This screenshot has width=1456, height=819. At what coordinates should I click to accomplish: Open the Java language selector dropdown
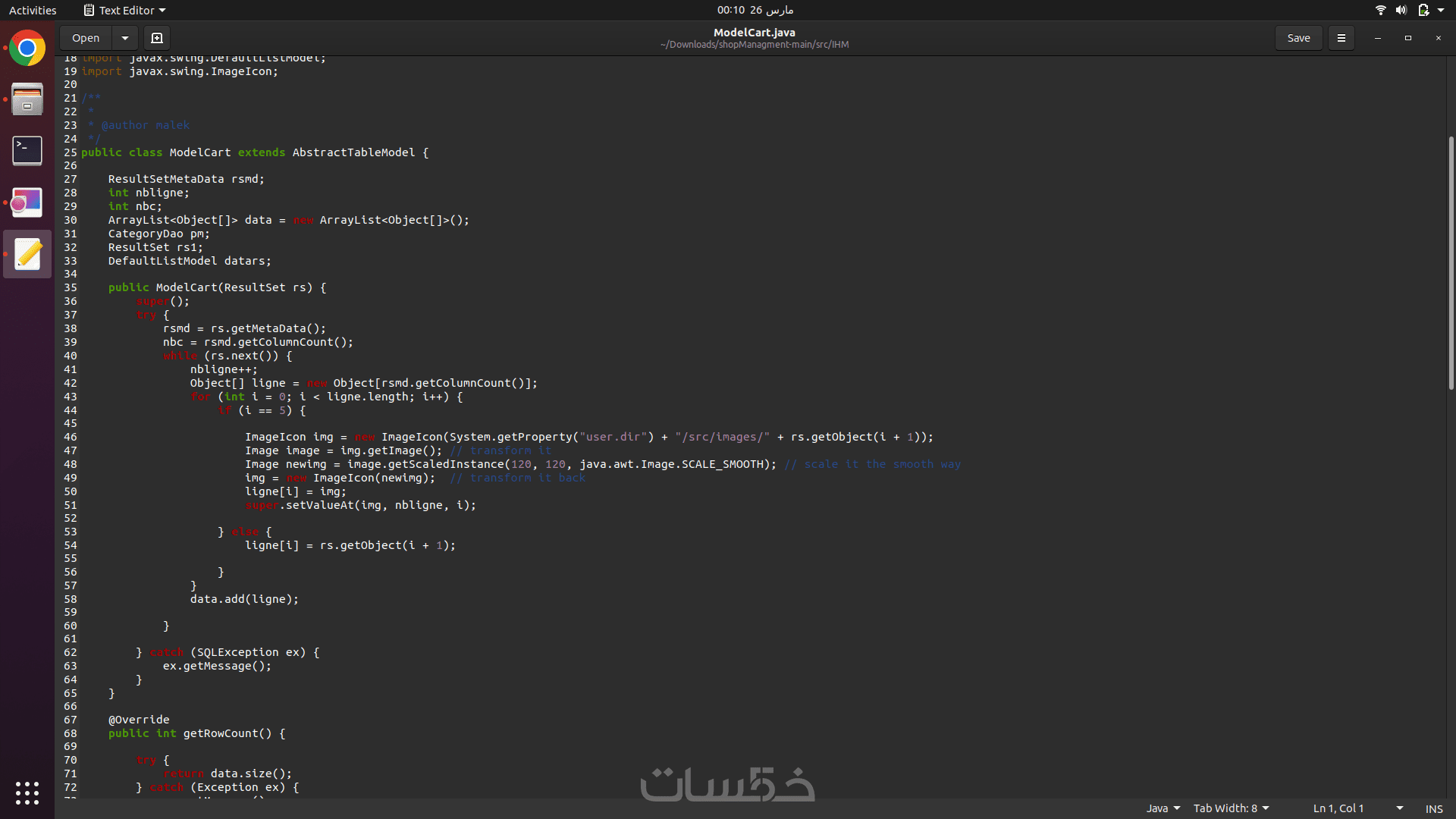[x=1163, y=808]
